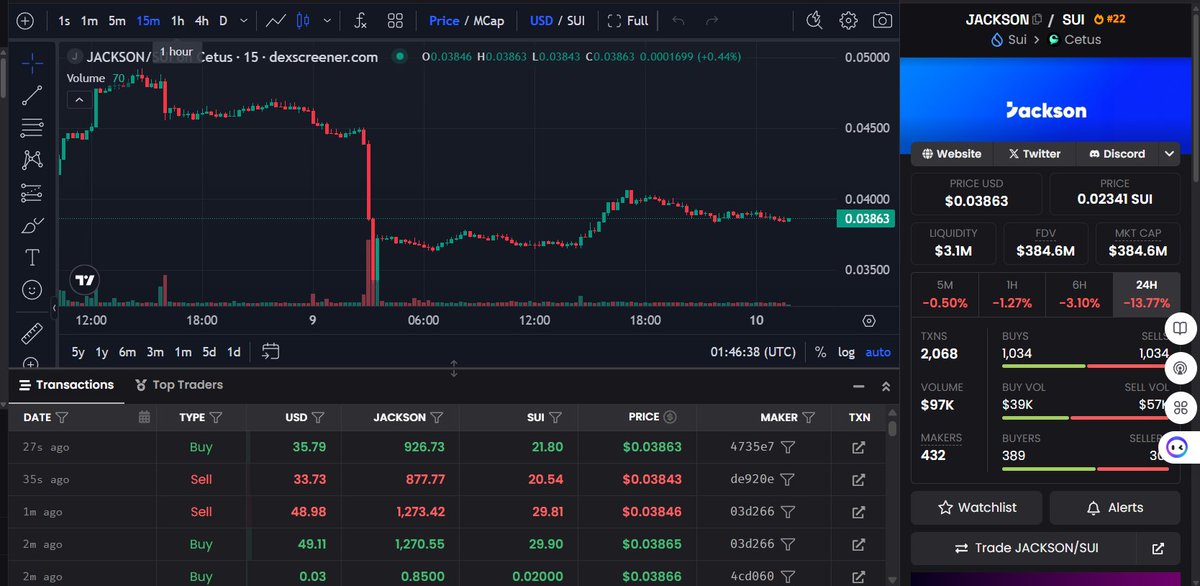Open the emoji icons tool
The image size is (1200, 586).
[x=32, y=289]
